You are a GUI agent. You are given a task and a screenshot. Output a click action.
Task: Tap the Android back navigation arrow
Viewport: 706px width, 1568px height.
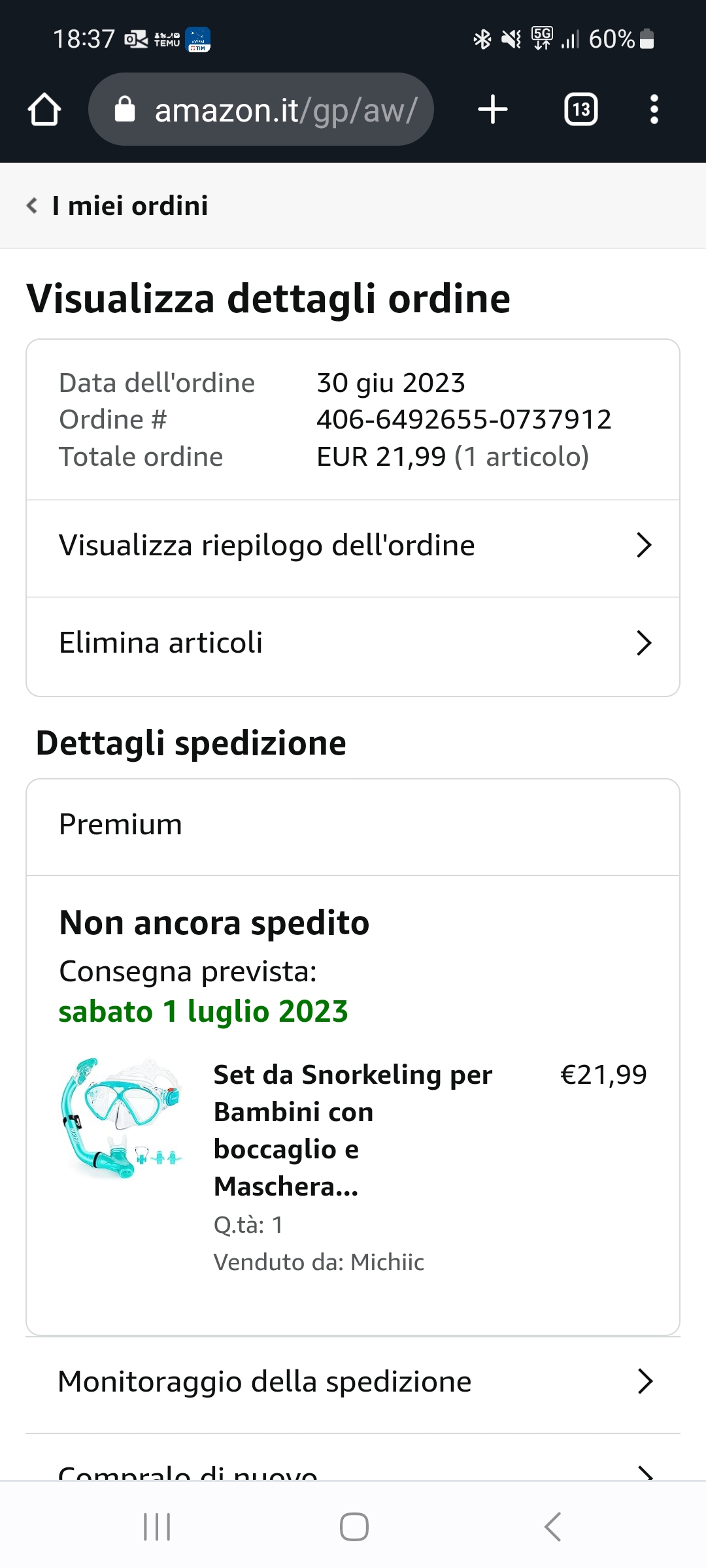[x=552, y=1527]
